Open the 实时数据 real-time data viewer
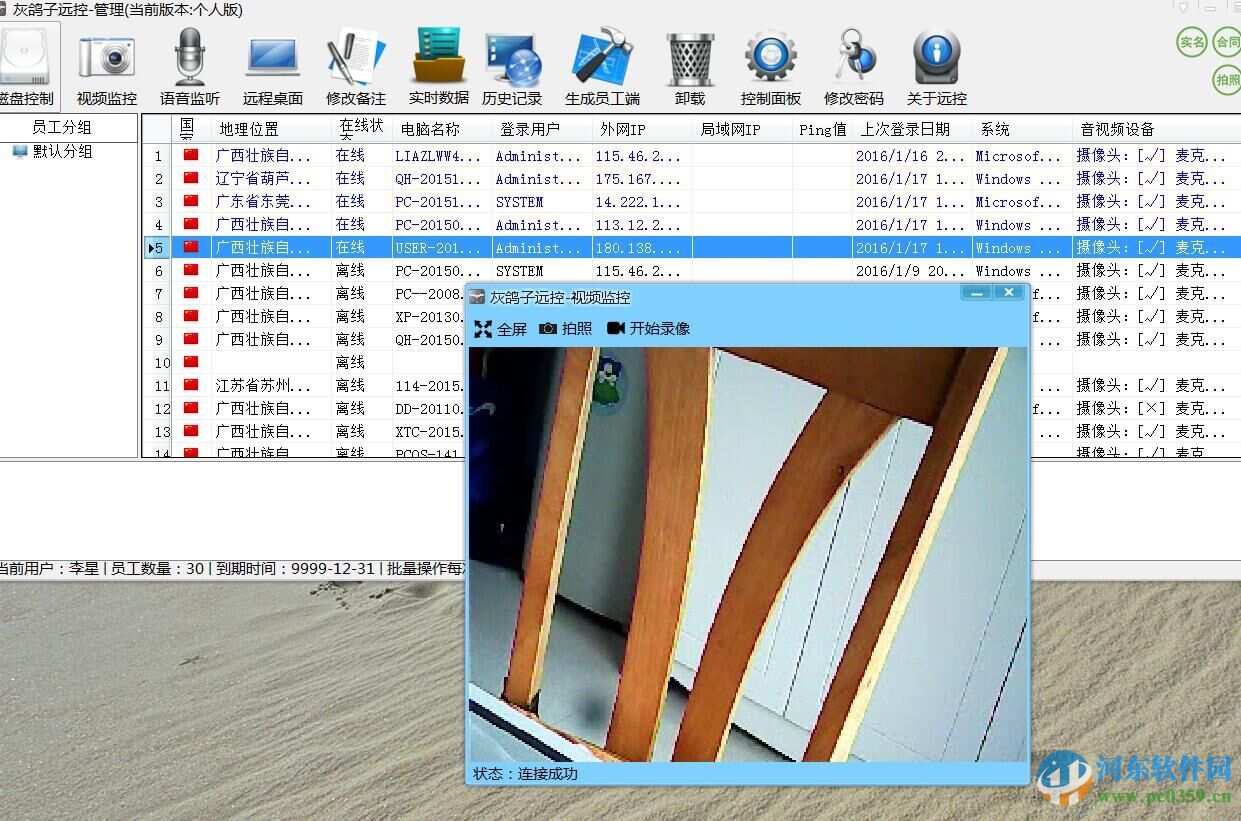 point(438,60)
